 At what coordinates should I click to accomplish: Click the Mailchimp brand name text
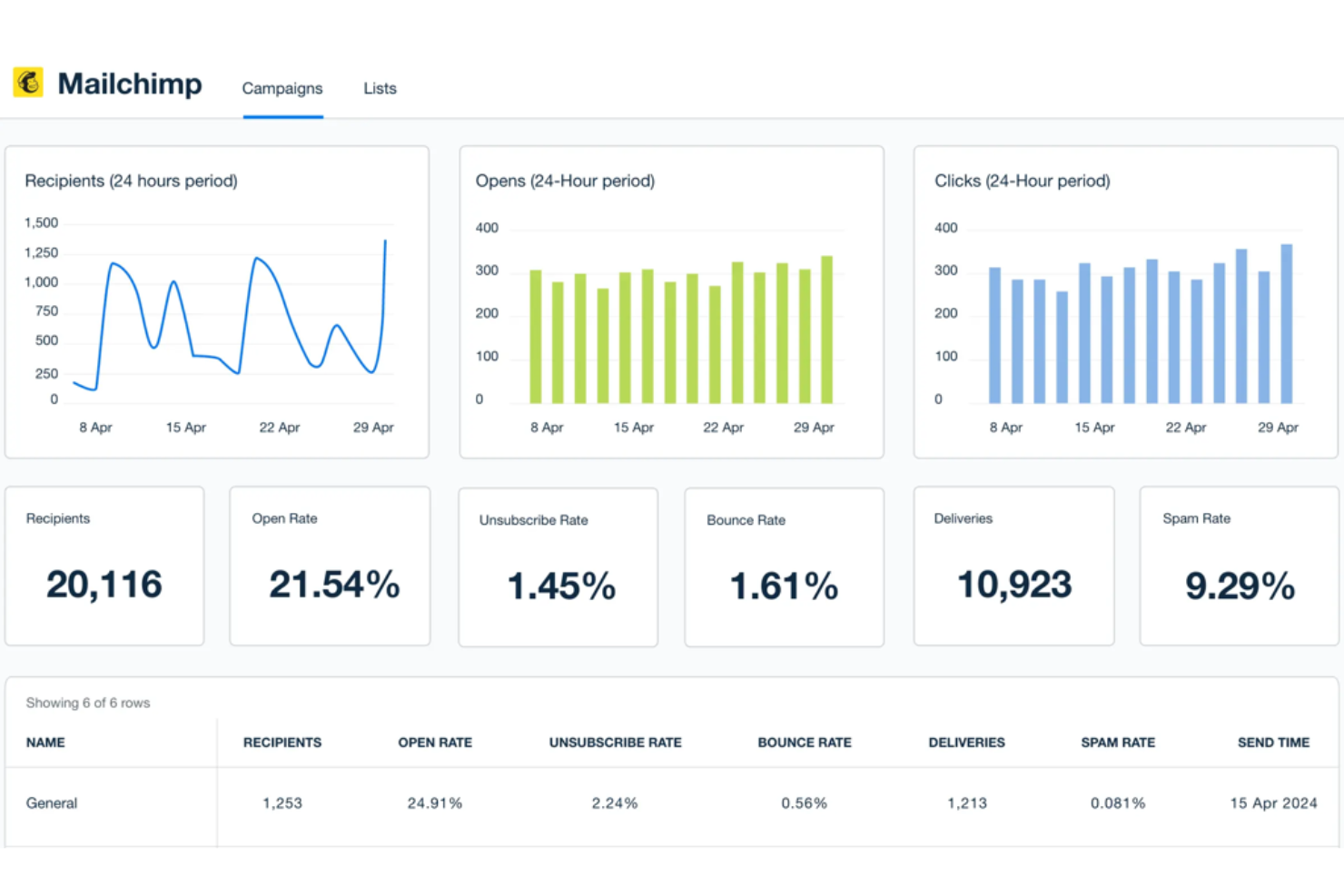point(130,84)
